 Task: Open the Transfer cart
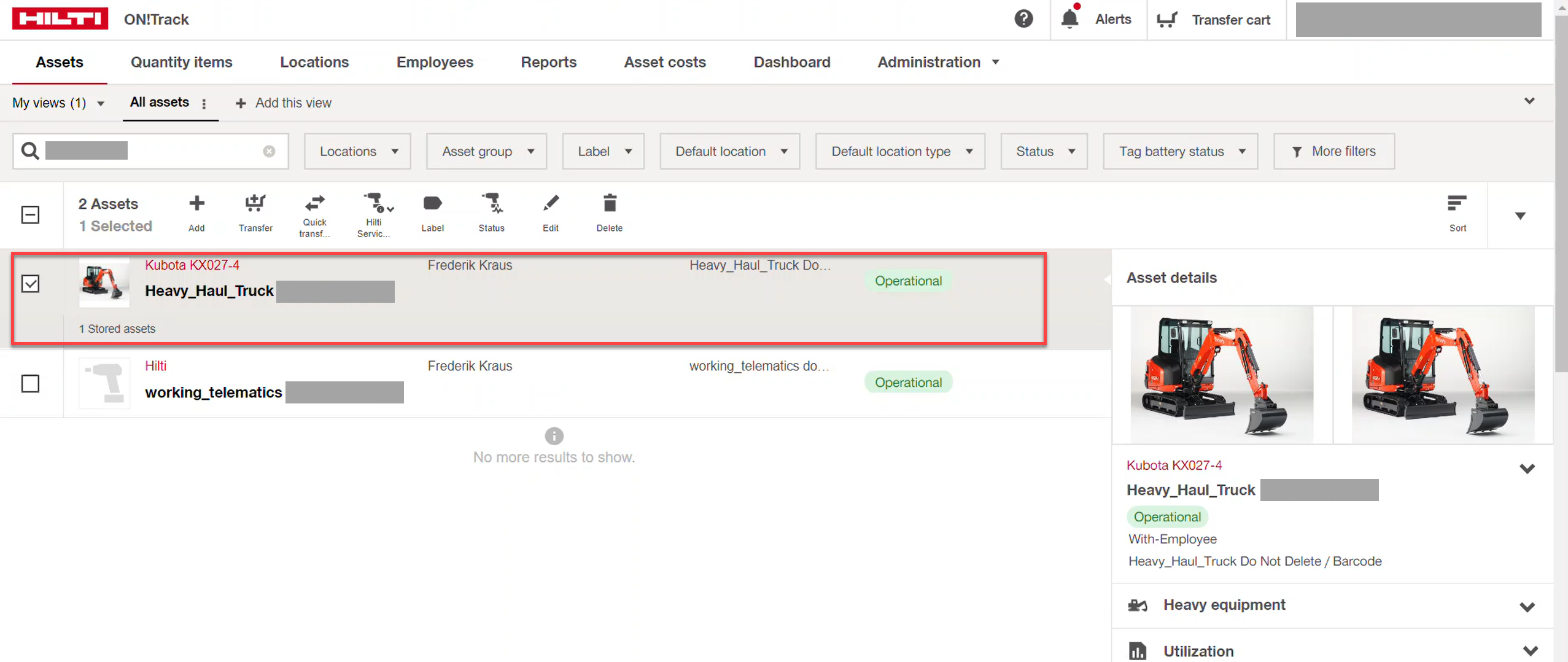click(x=1214, y=20)
